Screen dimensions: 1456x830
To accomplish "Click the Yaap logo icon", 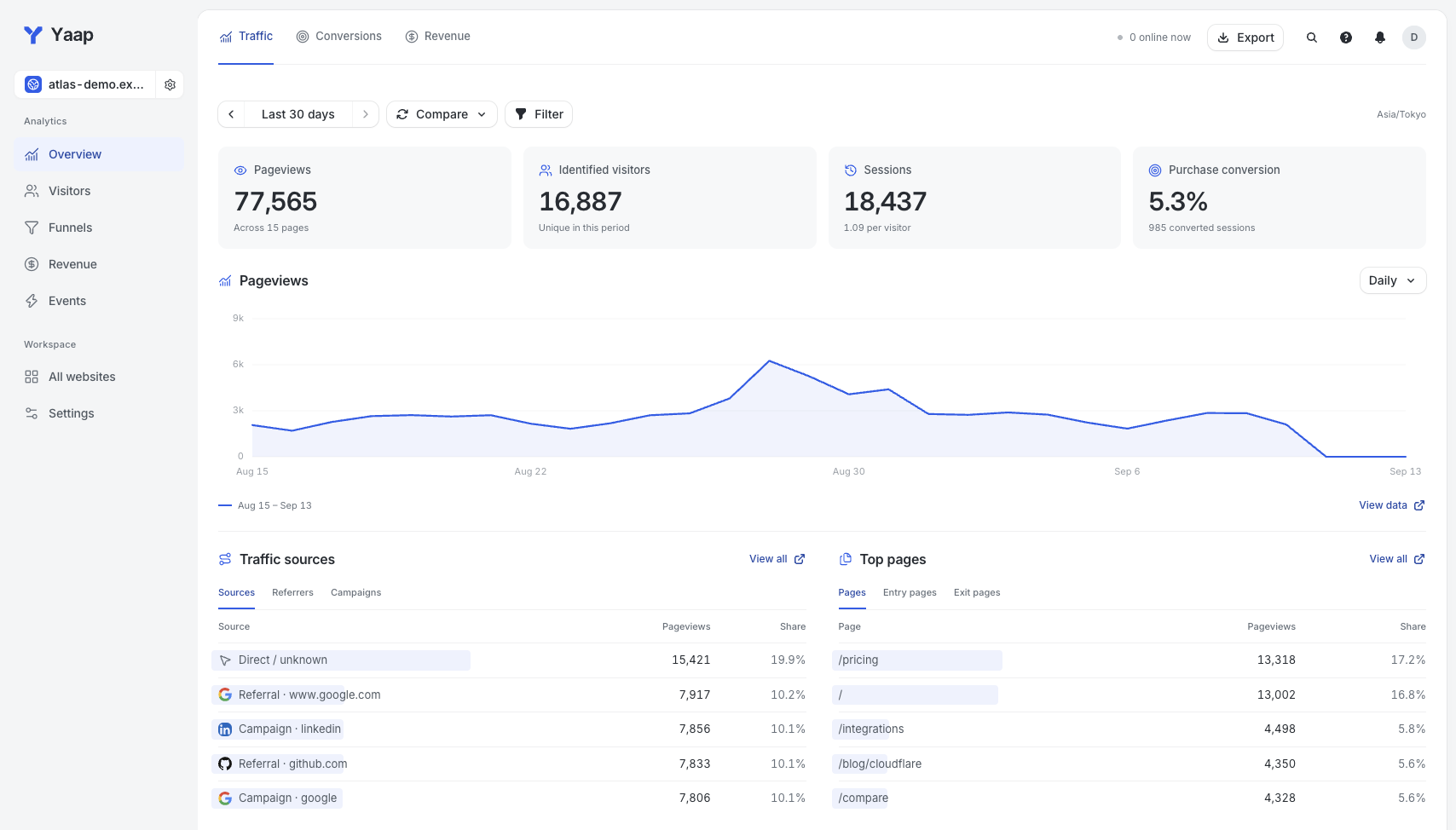I will [33, 35].
